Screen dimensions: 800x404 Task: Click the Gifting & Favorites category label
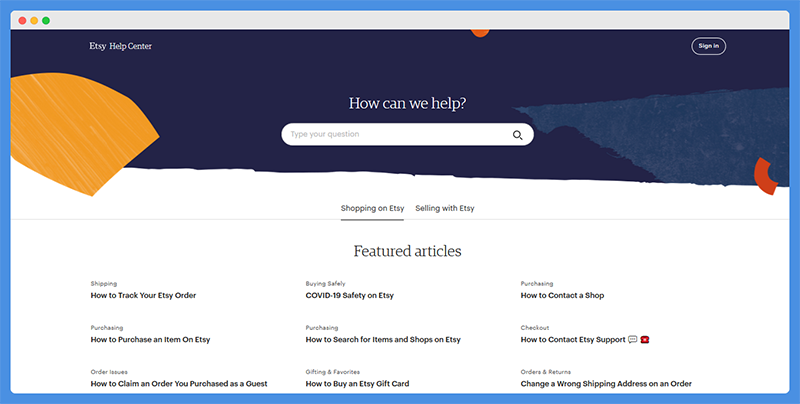pos(333,372)
